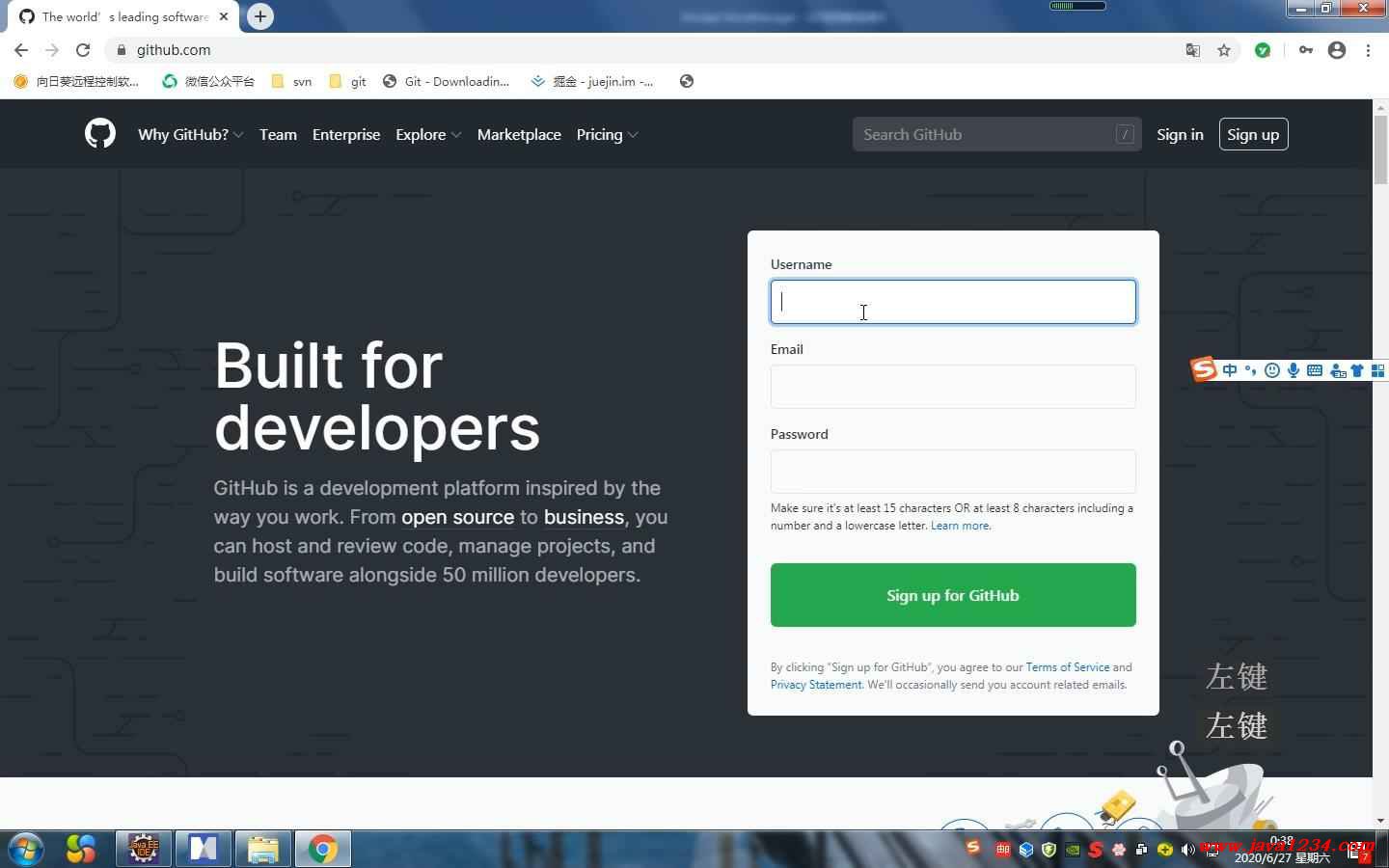This screenshot has height=868, width=1389.
Task: Open the Team nav link
Action: click(x=278, y=135)
